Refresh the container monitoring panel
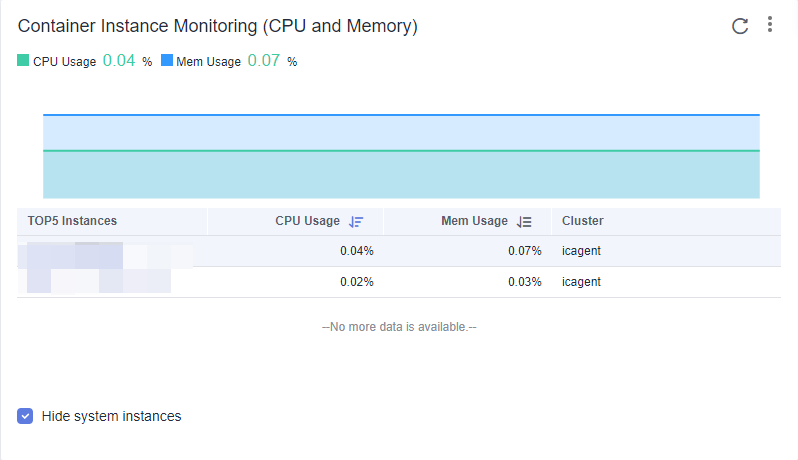This screenshot has width=798, height=460. [739, 26]
